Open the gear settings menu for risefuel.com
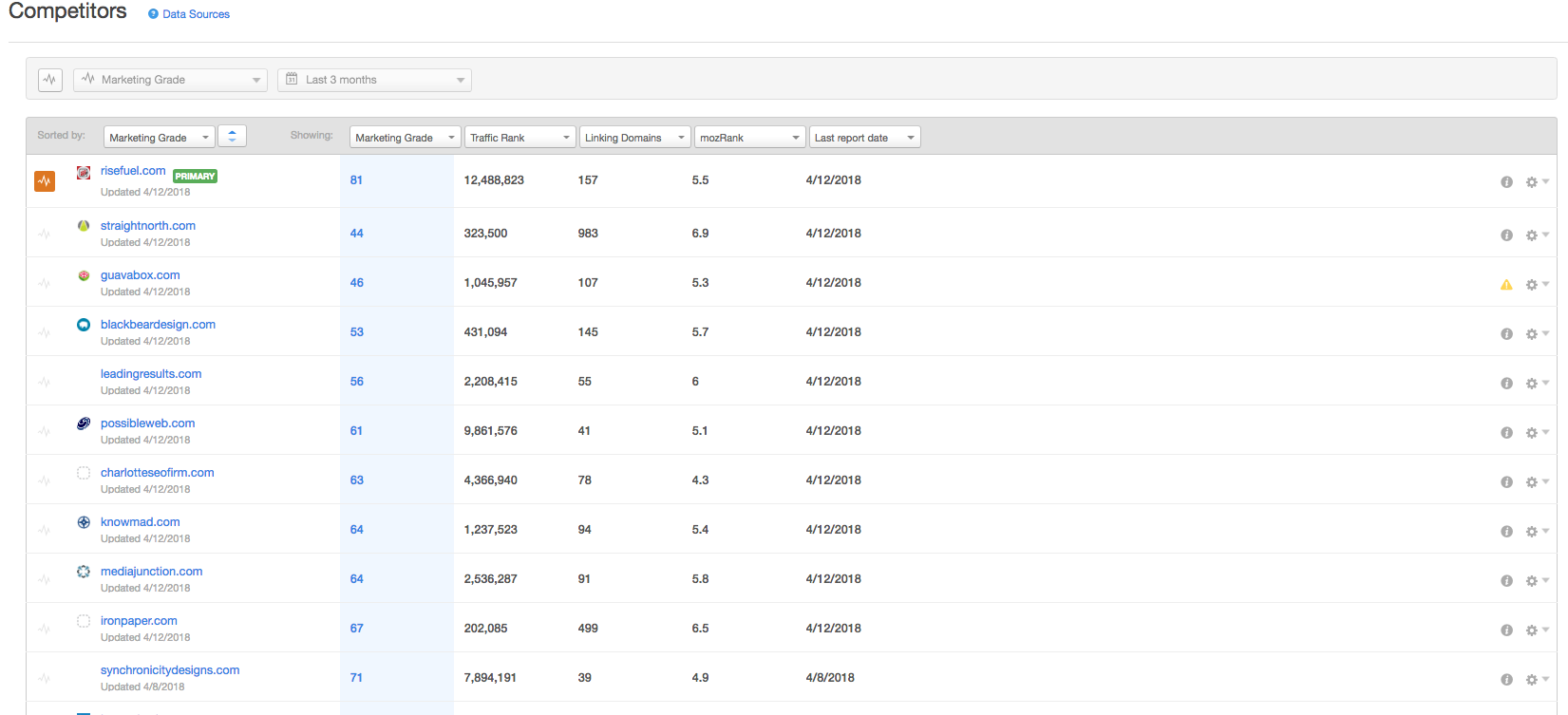Image resolution: width=1568 pixels, height=715 pixels. (x=1537, y=182)
